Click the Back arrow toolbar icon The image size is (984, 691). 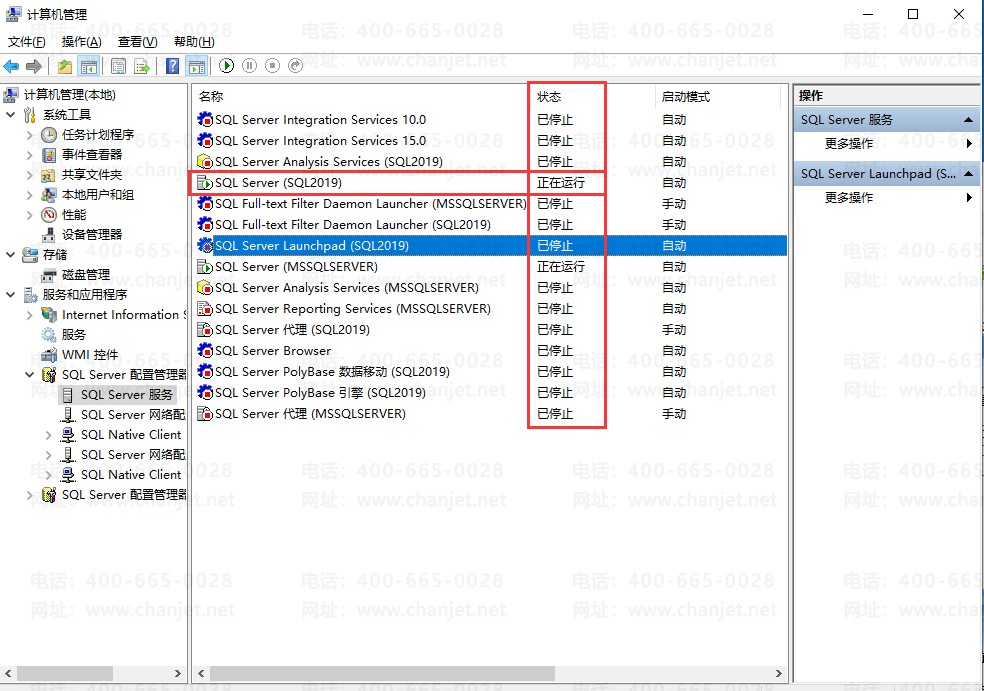click(11, 66)
